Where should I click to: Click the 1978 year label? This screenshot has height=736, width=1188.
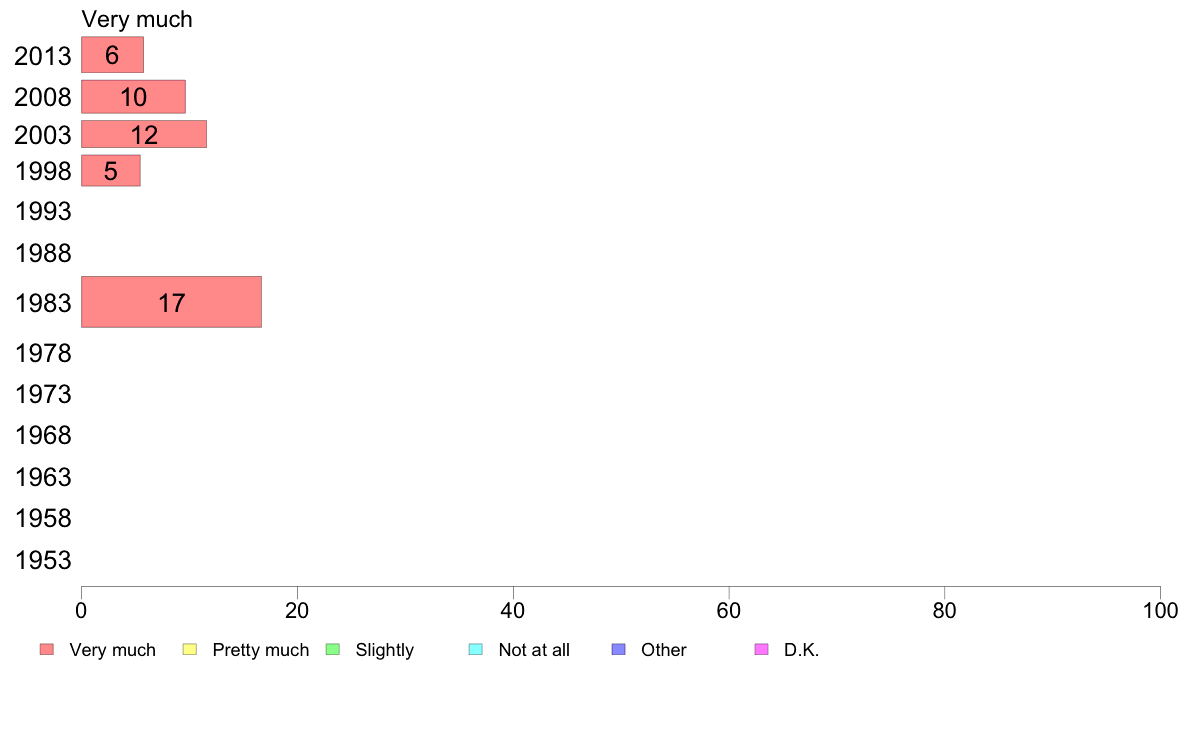(x=43, y=353)
